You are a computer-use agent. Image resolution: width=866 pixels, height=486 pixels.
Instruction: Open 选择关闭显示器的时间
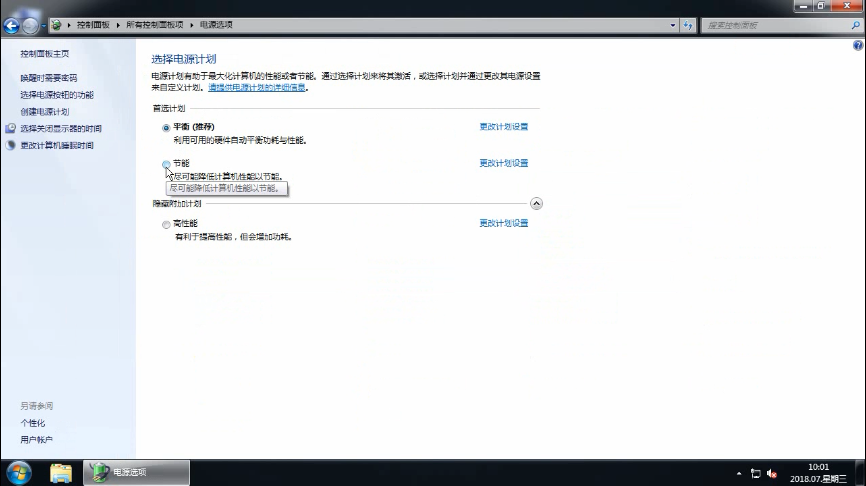[x=61, y=129]
